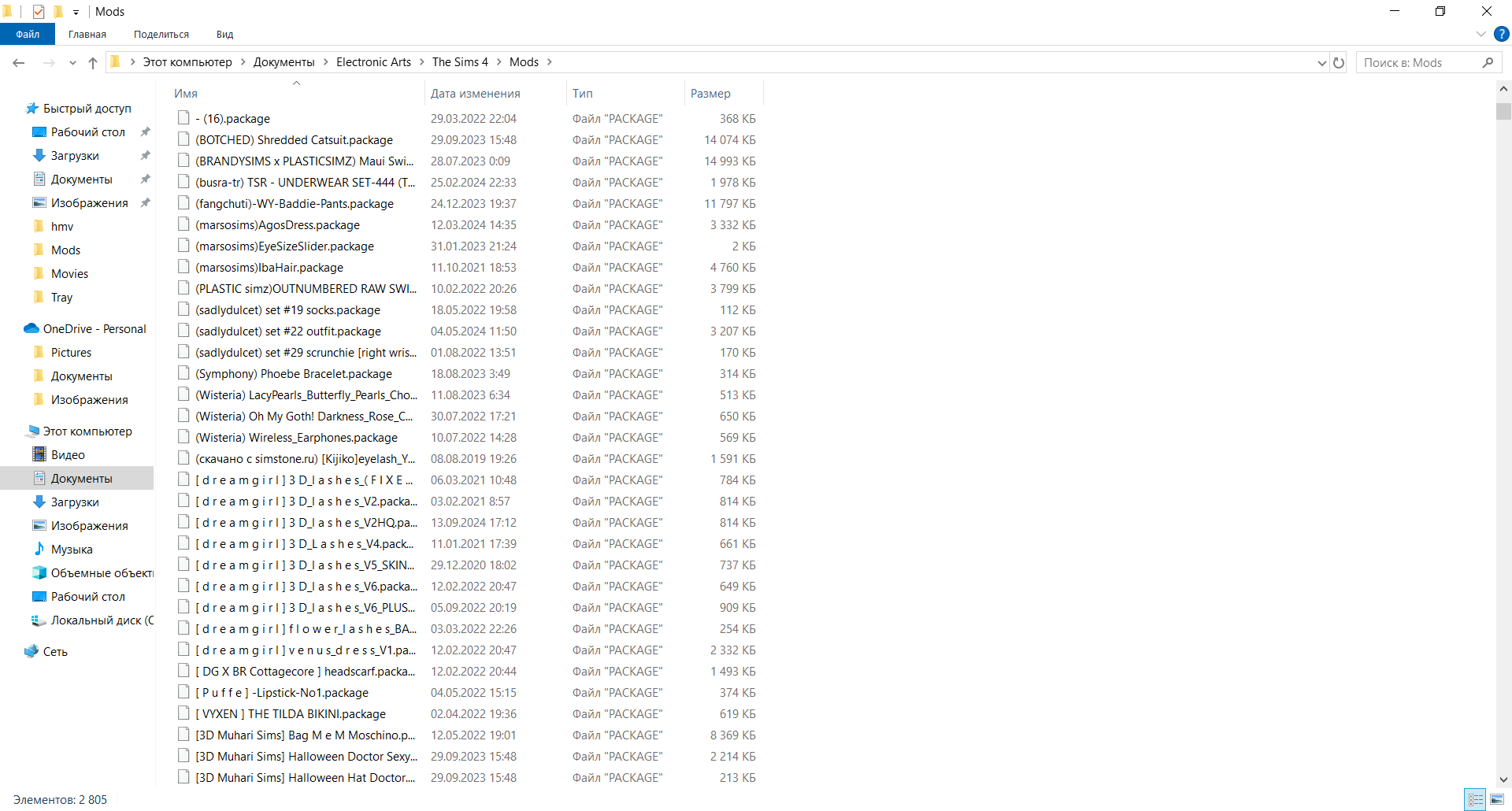Image resolution: width=1512 pixels, height=811 pixels.
Task: Navigate to Electronic Arts breadcrumb
Action: tap(373, 62)
